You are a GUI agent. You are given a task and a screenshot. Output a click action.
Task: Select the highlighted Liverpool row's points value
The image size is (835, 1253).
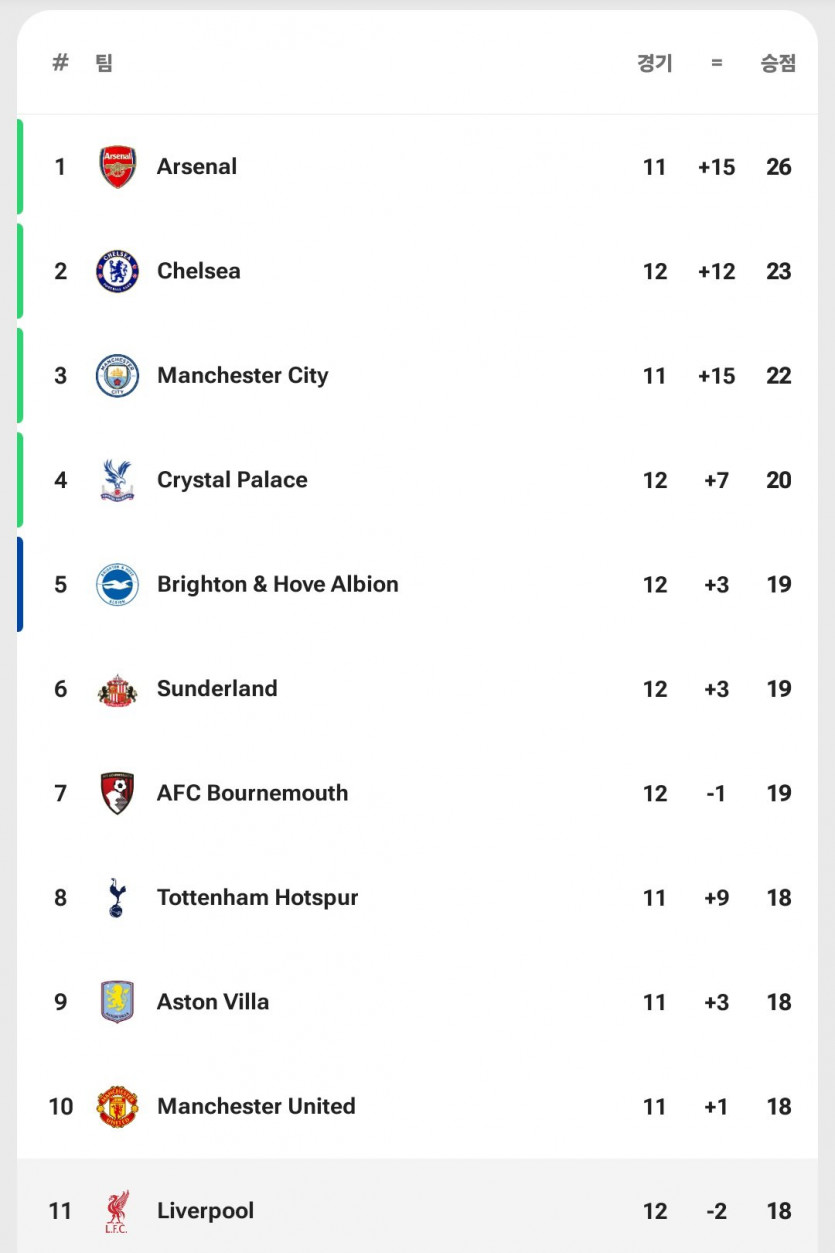point(778,1211)
